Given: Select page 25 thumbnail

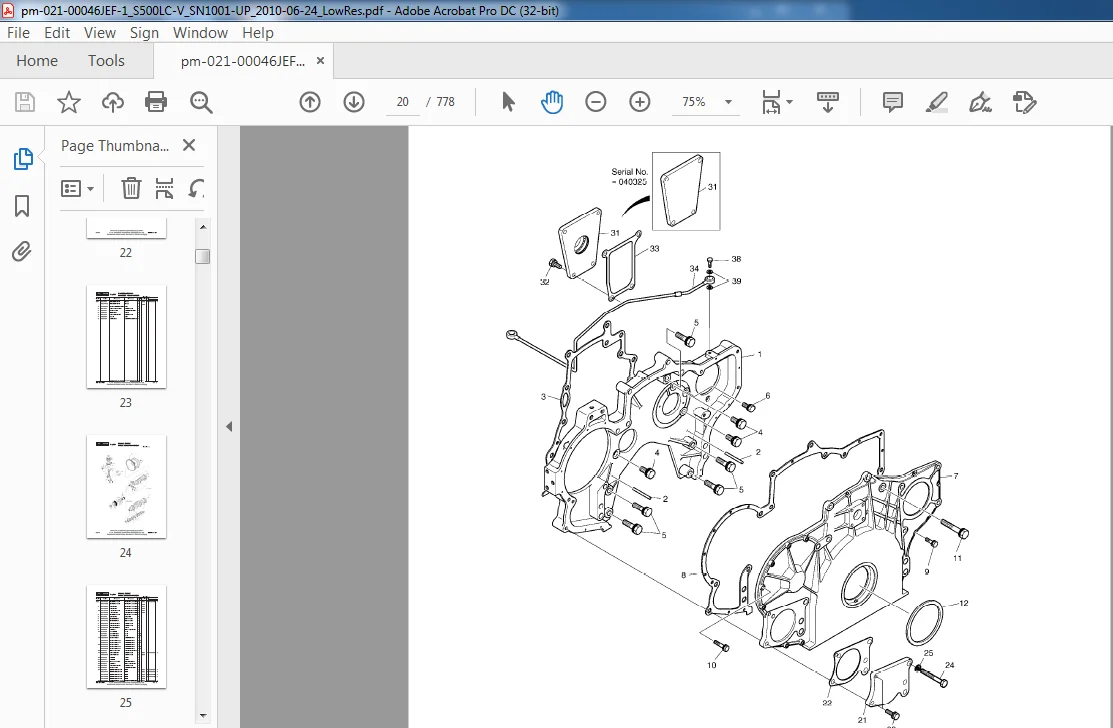Looking at the screenshot, I should (126, 636).
